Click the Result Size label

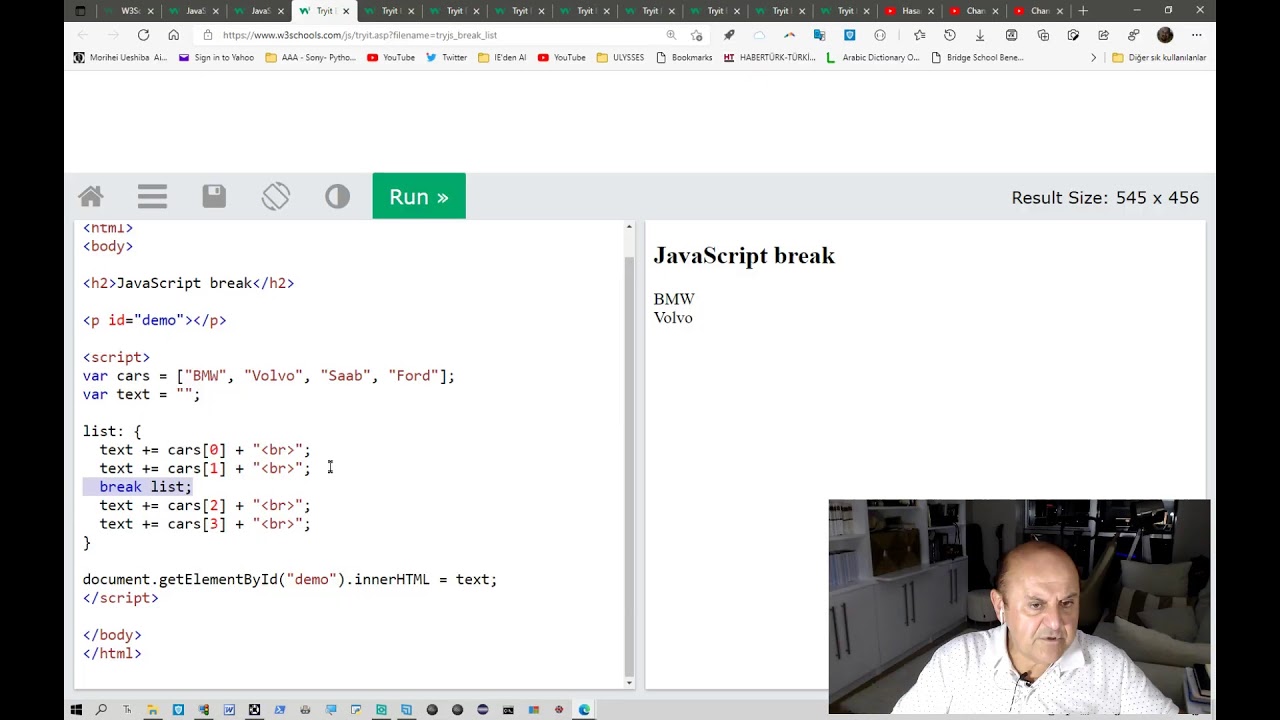pos(1105,198)
